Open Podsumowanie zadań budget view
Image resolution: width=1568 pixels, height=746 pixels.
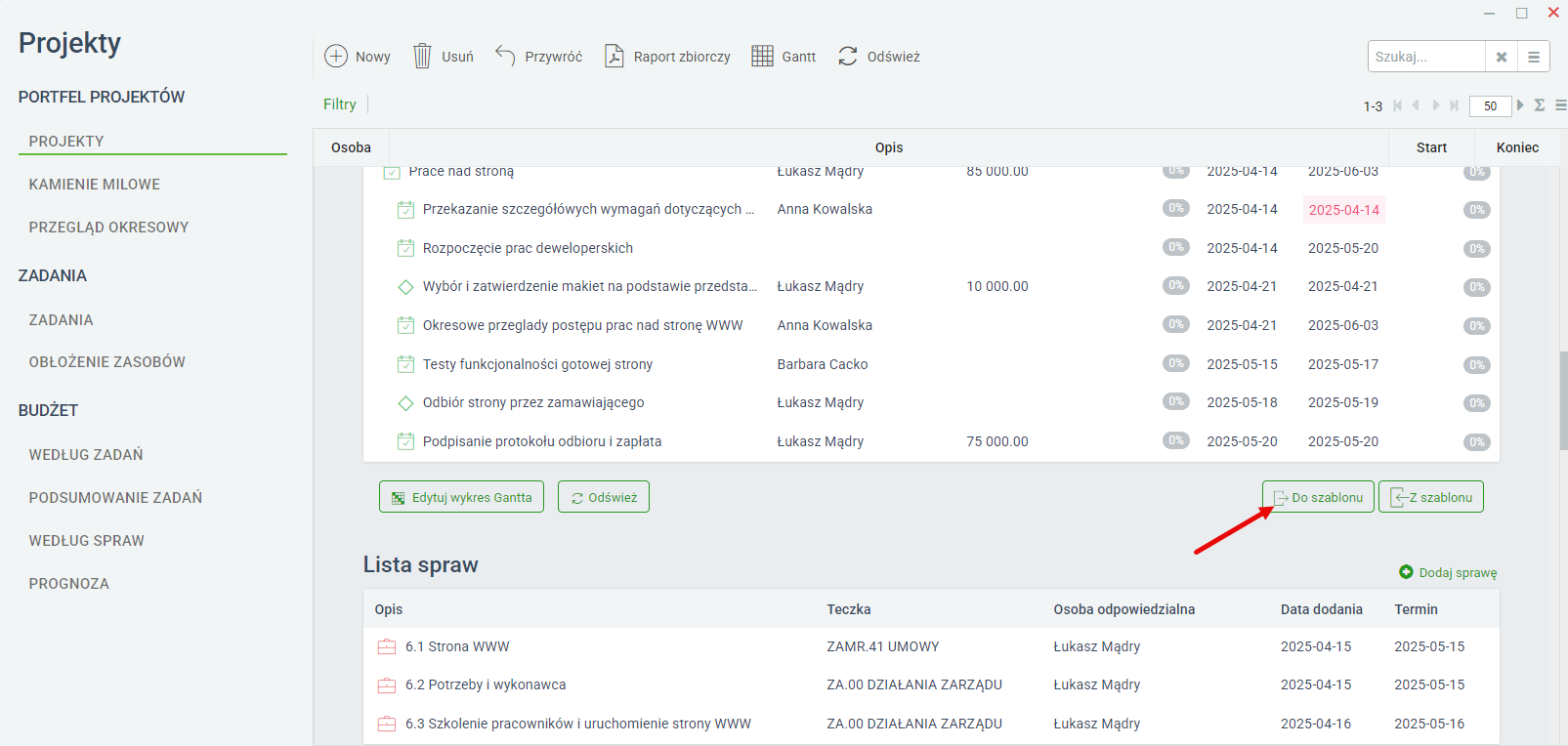(115, 498)
